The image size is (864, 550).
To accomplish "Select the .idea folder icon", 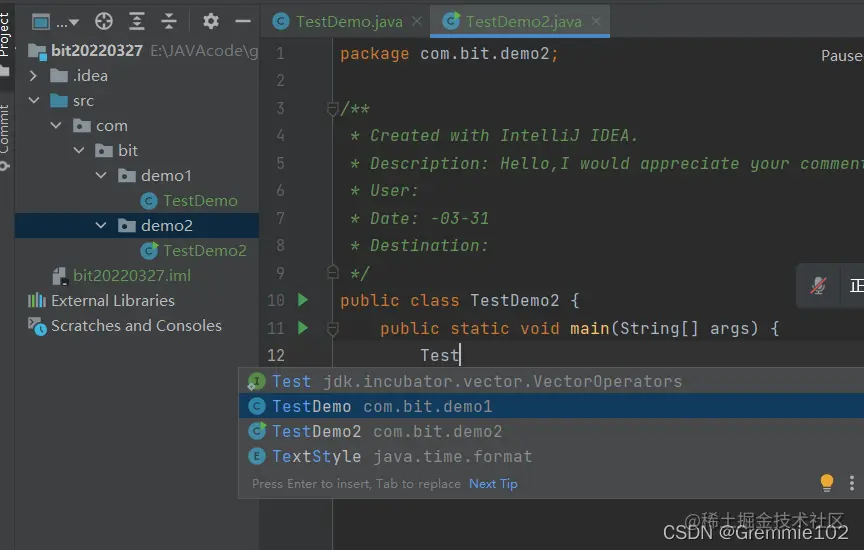I will [59, 76].
